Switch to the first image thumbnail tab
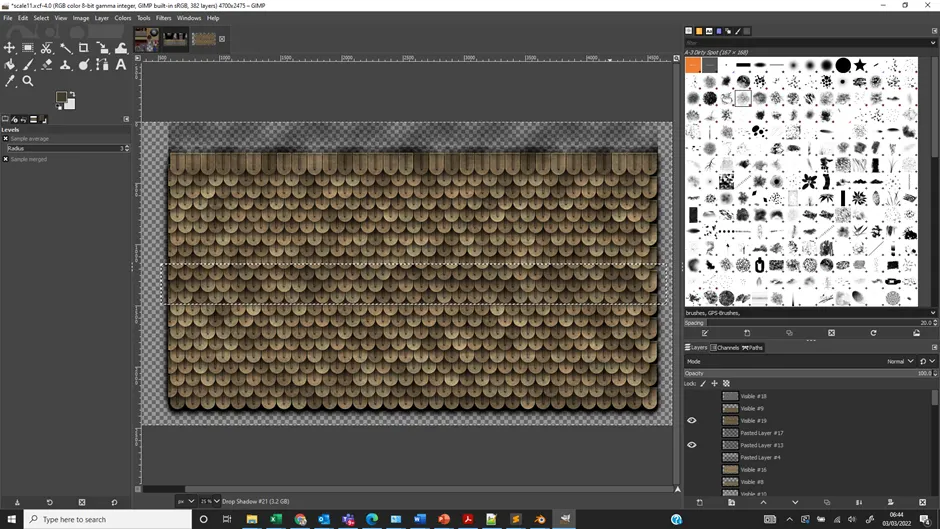 pos(147,39)
